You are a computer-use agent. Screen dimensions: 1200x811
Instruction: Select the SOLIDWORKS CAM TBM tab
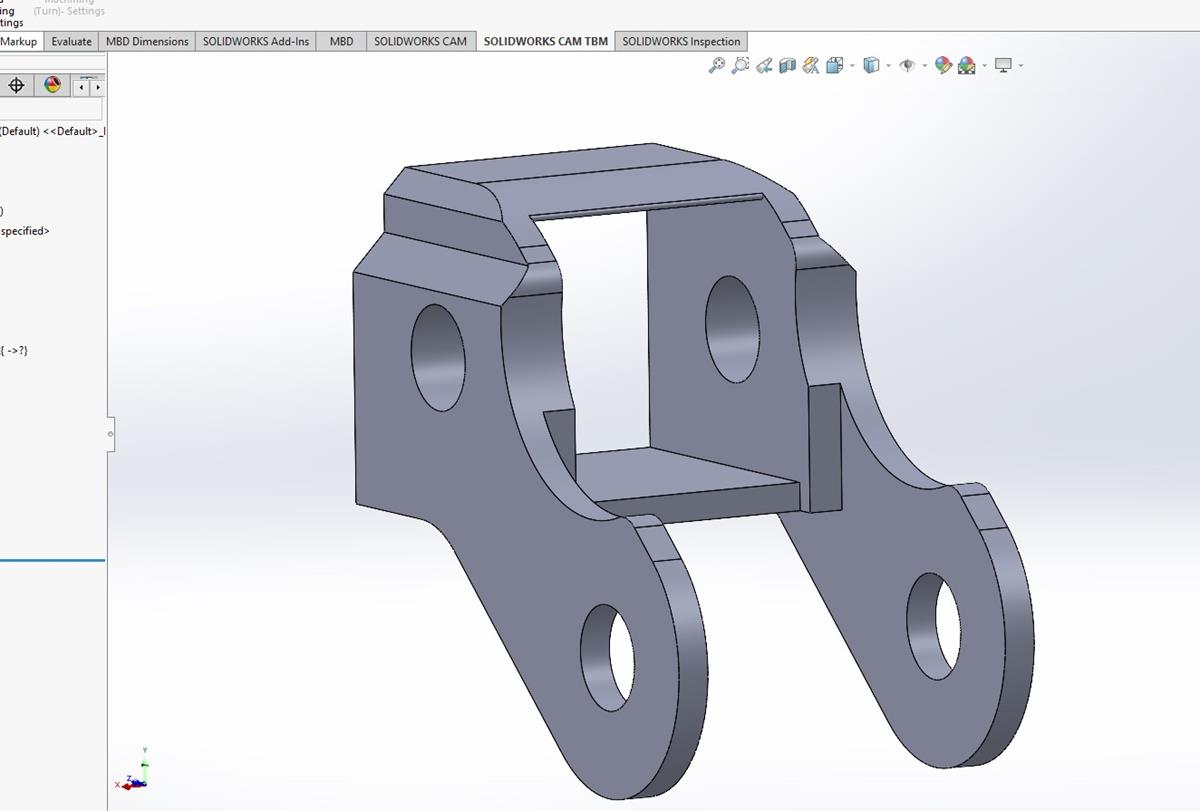[546, 41]
